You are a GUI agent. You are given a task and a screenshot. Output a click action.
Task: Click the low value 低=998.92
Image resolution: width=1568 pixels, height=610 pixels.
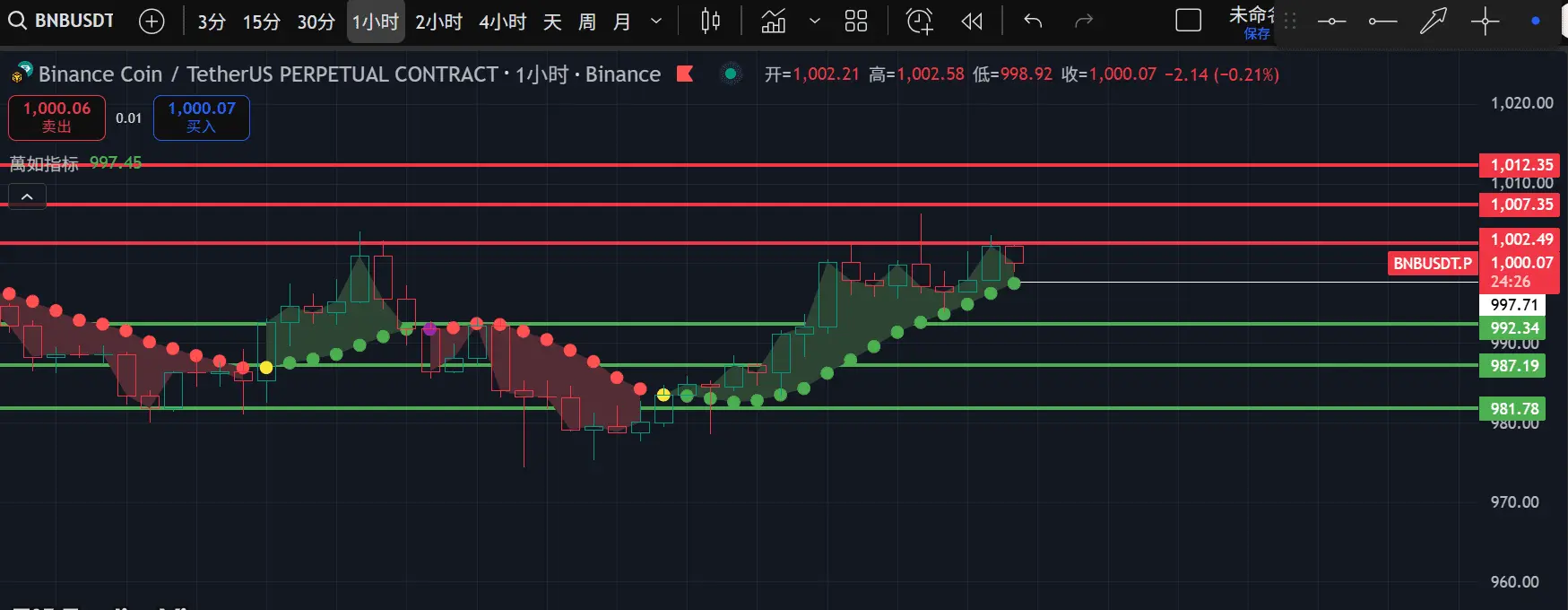click(x=1012, y=74)
